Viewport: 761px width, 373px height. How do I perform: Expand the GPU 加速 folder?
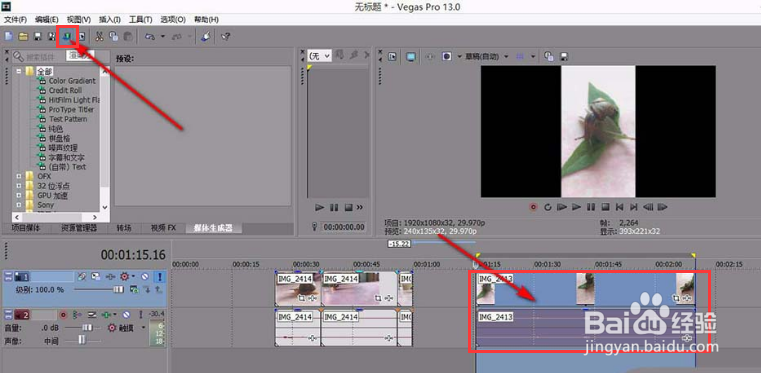coord(18,195)
